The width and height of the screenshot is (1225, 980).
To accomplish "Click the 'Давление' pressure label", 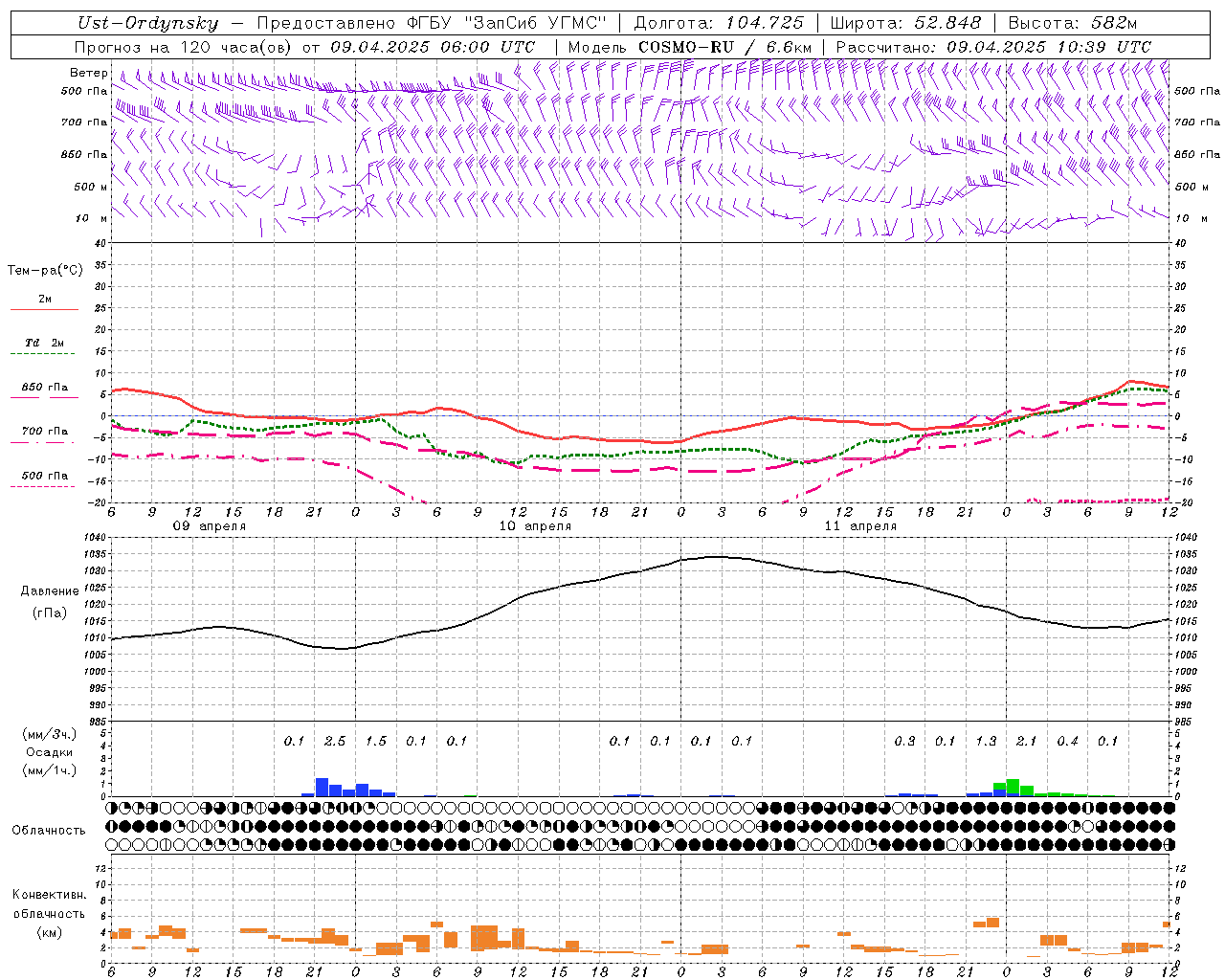I will coord(50,591).
